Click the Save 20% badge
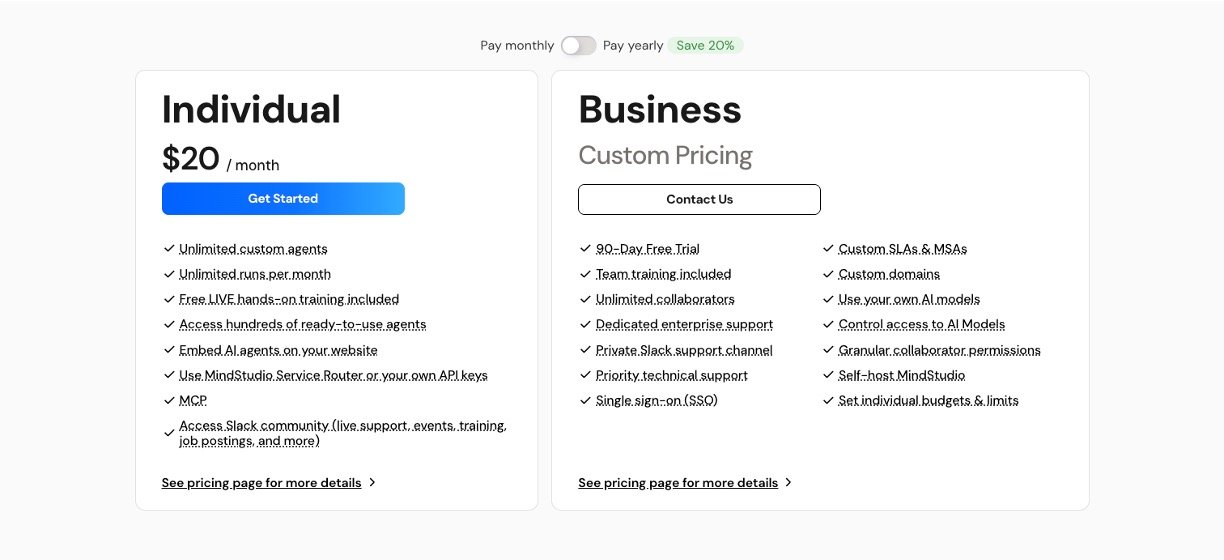Image resolution: width=1224 pixels, height=560 pixels. (x=705, y=45)
